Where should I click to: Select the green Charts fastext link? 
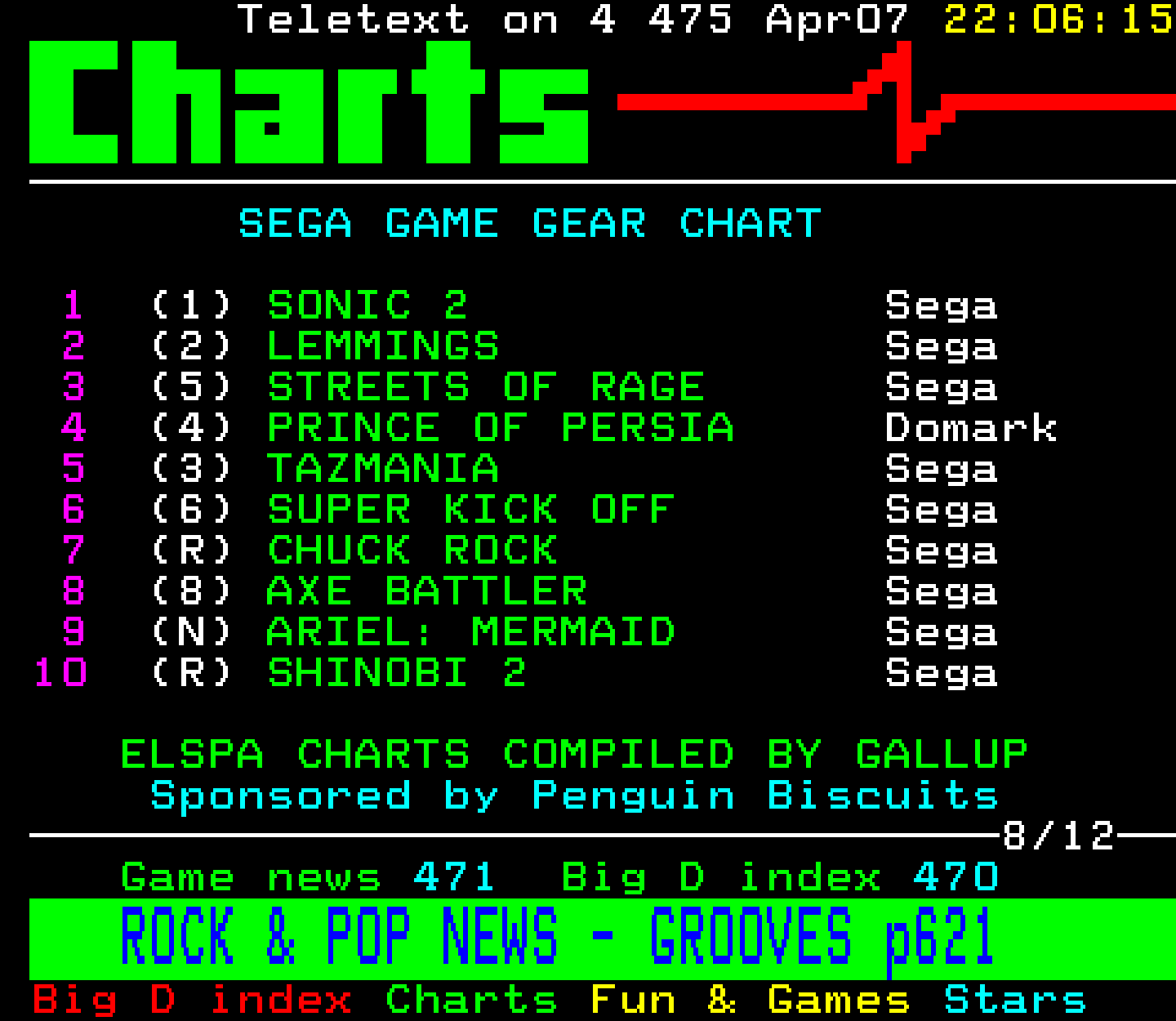click(471, 1000)
